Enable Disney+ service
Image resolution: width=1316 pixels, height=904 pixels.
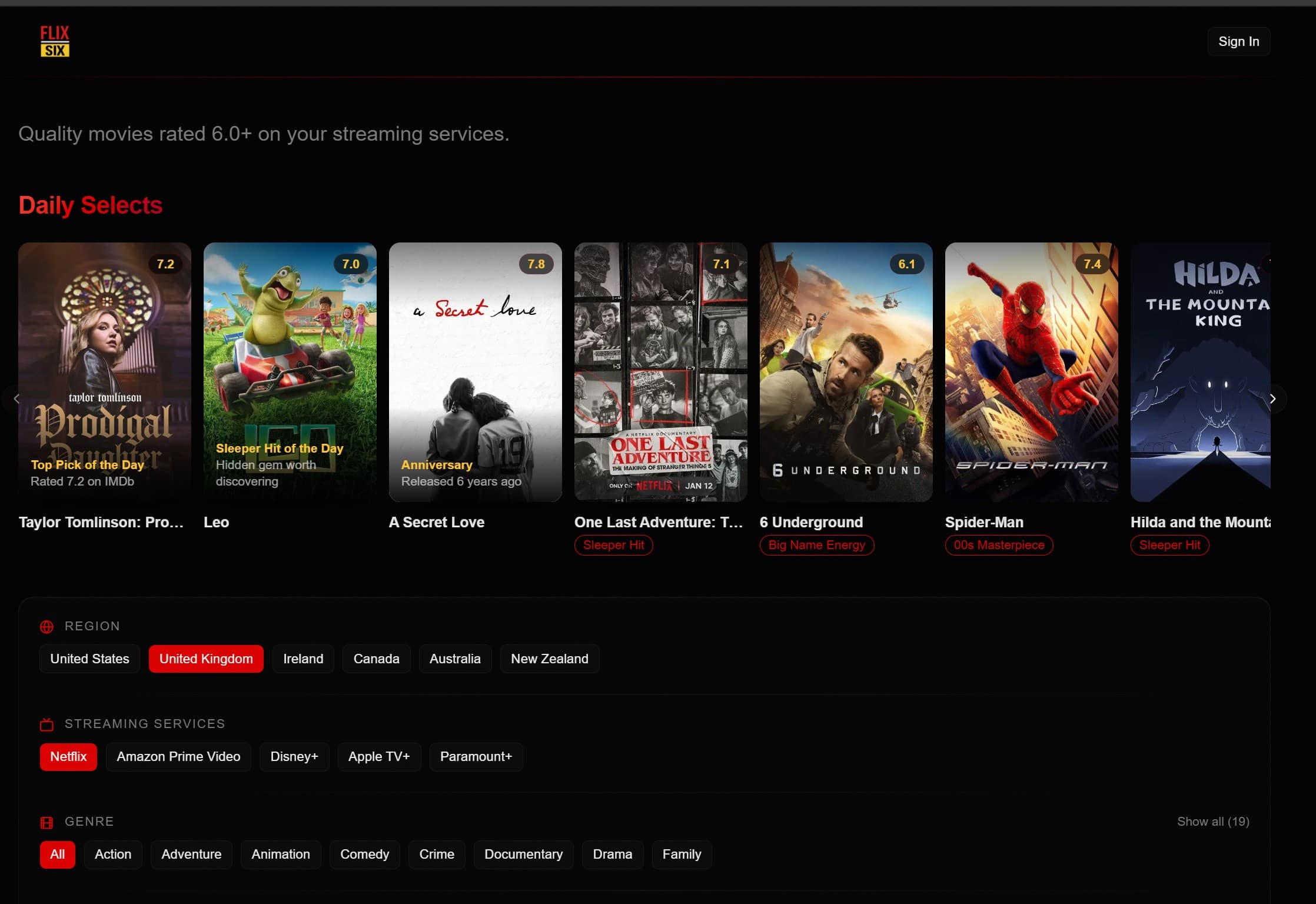point(294,756)
